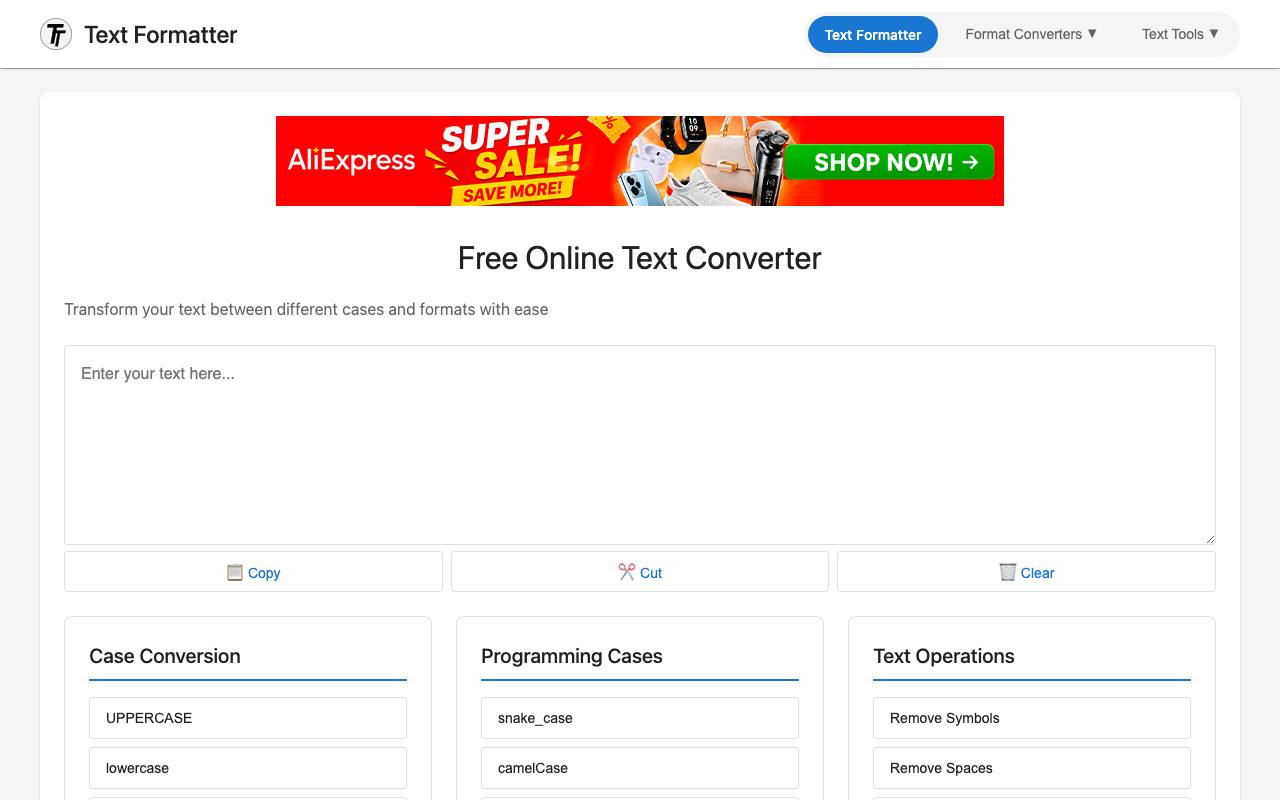Image resolution: width=1280 pixels, height=800 pixels.
Task: Click the Text Formatter site title
Action: point(161,34)
